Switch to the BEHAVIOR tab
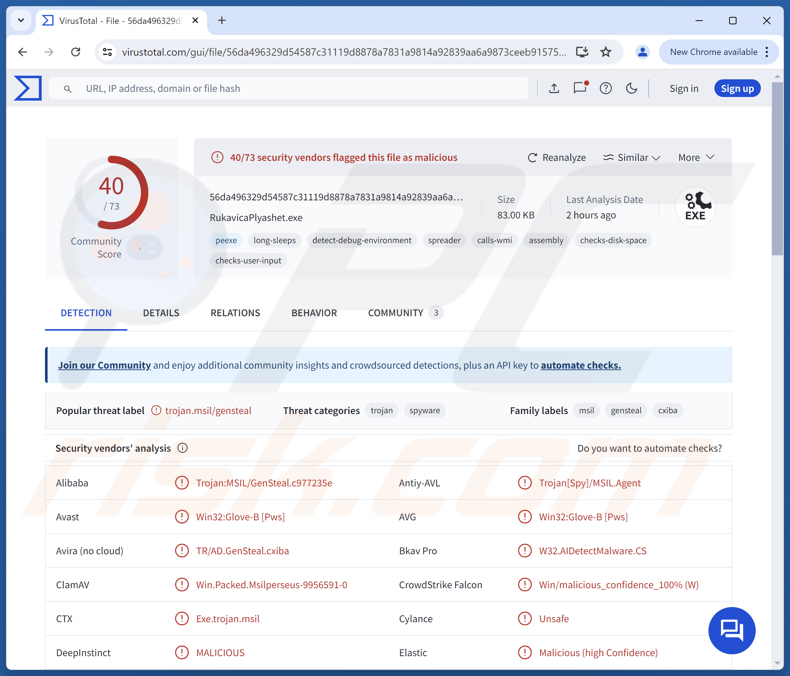The width and height of the screenshot is (790, 676). [314, 313]
